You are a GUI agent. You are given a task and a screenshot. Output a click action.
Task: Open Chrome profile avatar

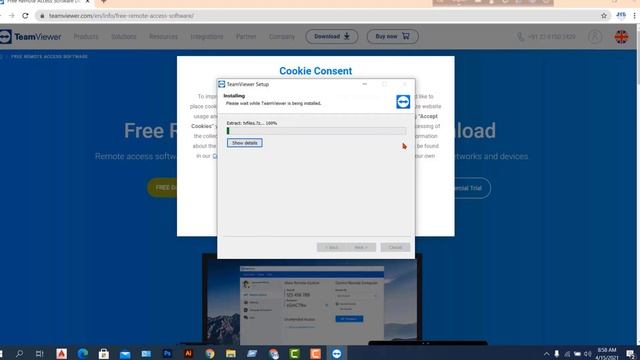click(x=621, y=16)
